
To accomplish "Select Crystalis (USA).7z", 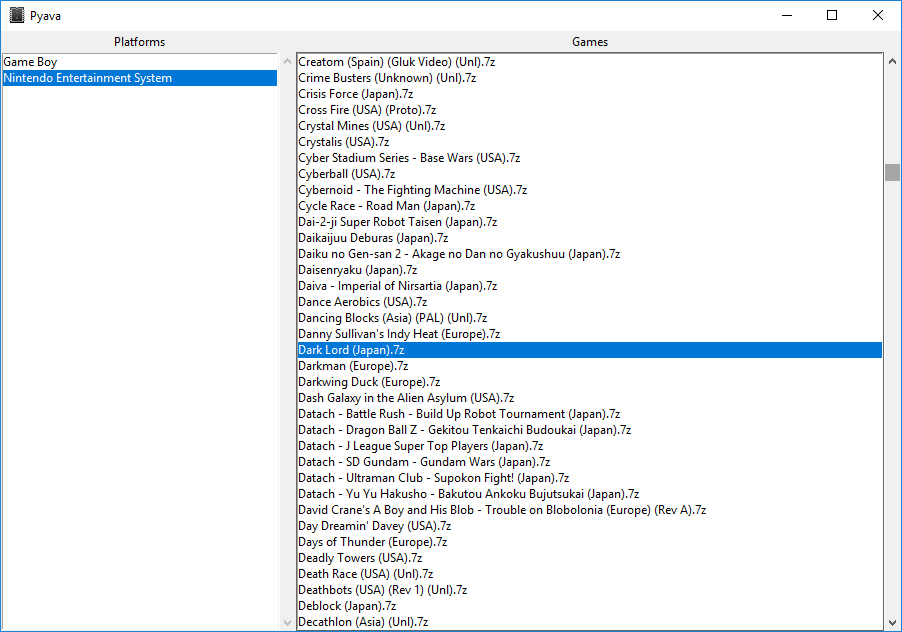I will 590,141.
